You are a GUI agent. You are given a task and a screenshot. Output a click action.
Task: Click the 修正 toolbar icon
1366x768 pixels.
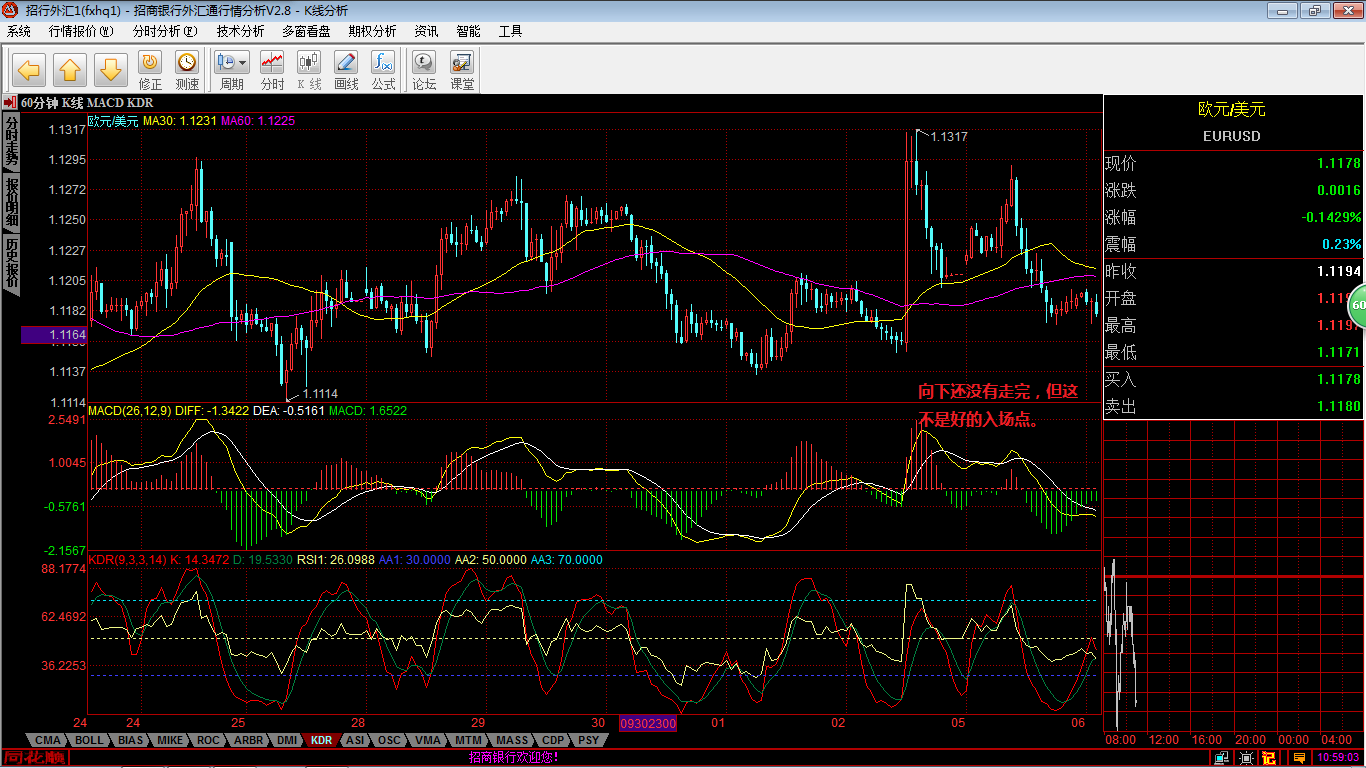[x=150, y=71]
